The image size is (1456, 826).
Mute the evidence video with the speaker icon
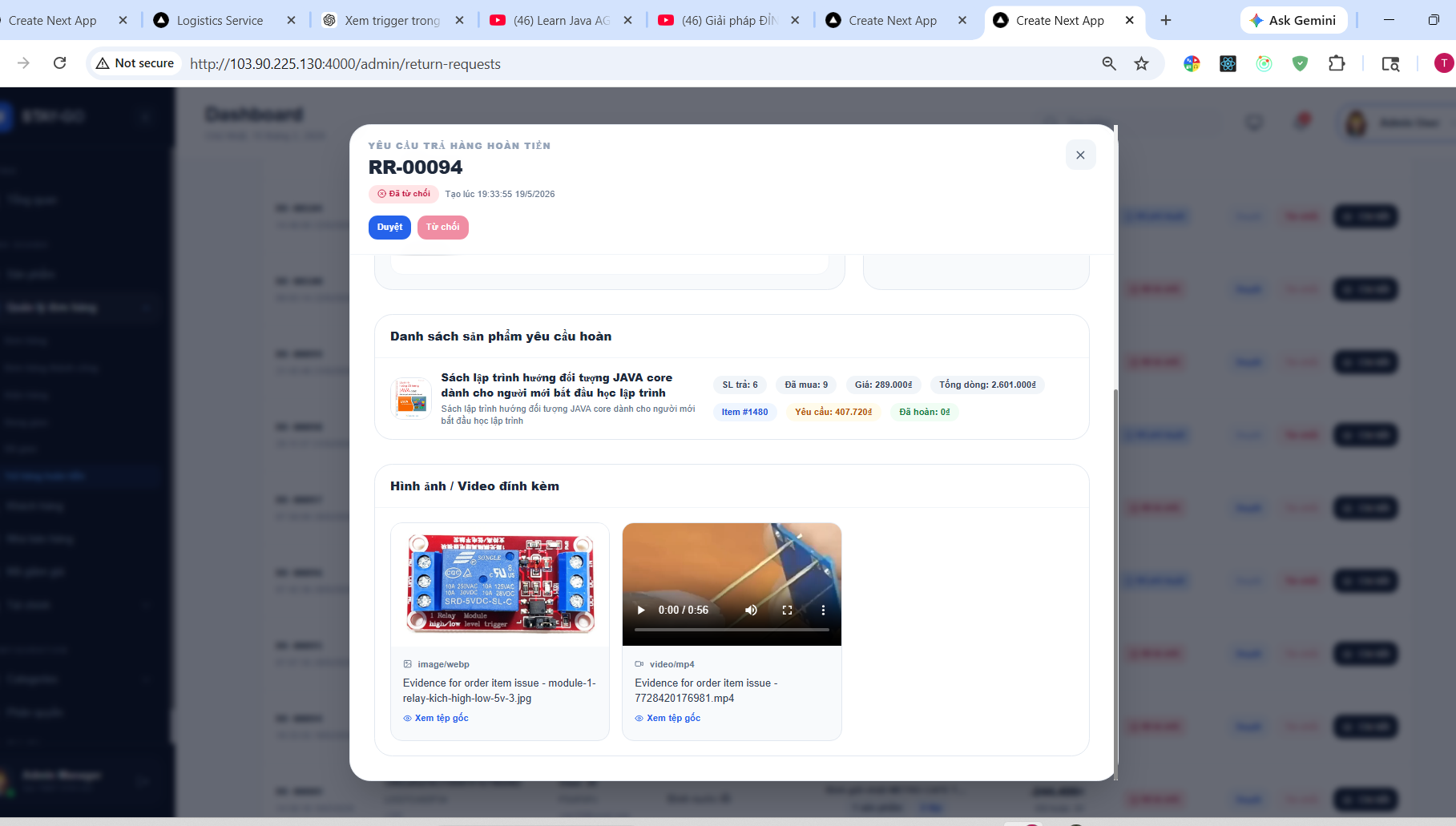pos(751,610)
